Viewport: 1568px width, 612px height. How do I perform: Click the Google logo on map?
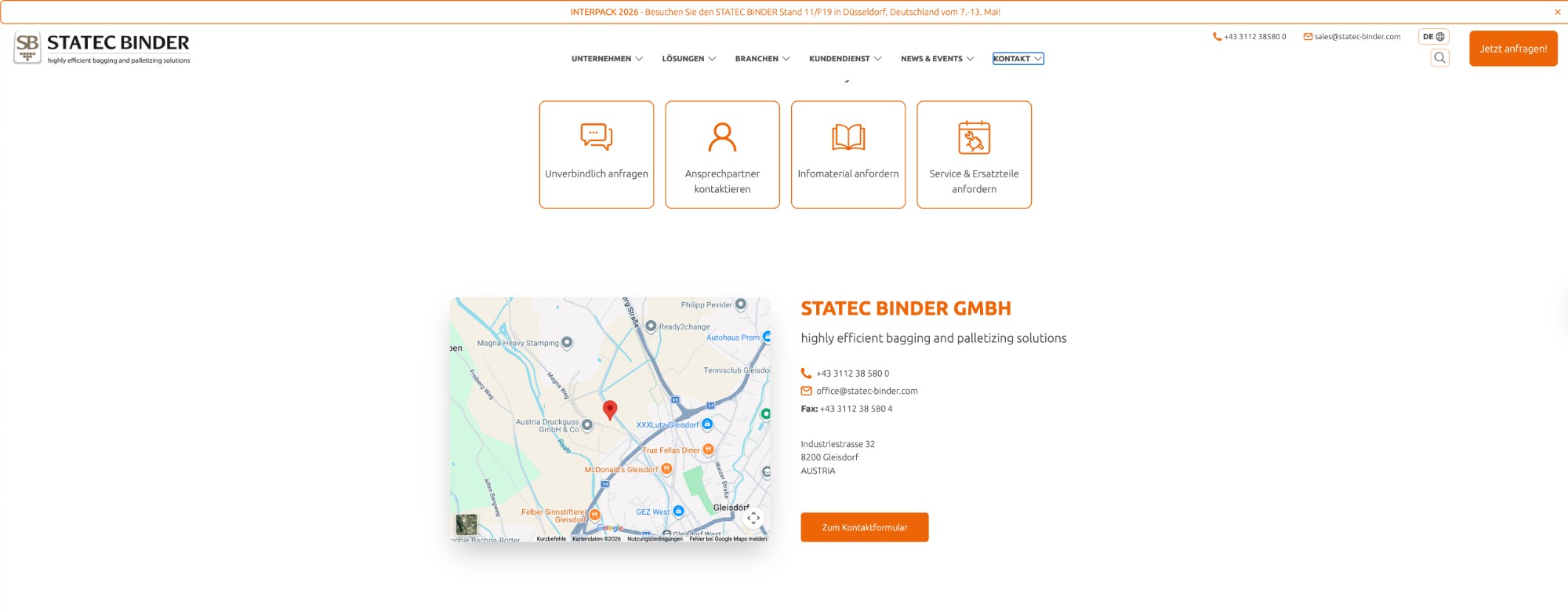click(x=609, y=528)
